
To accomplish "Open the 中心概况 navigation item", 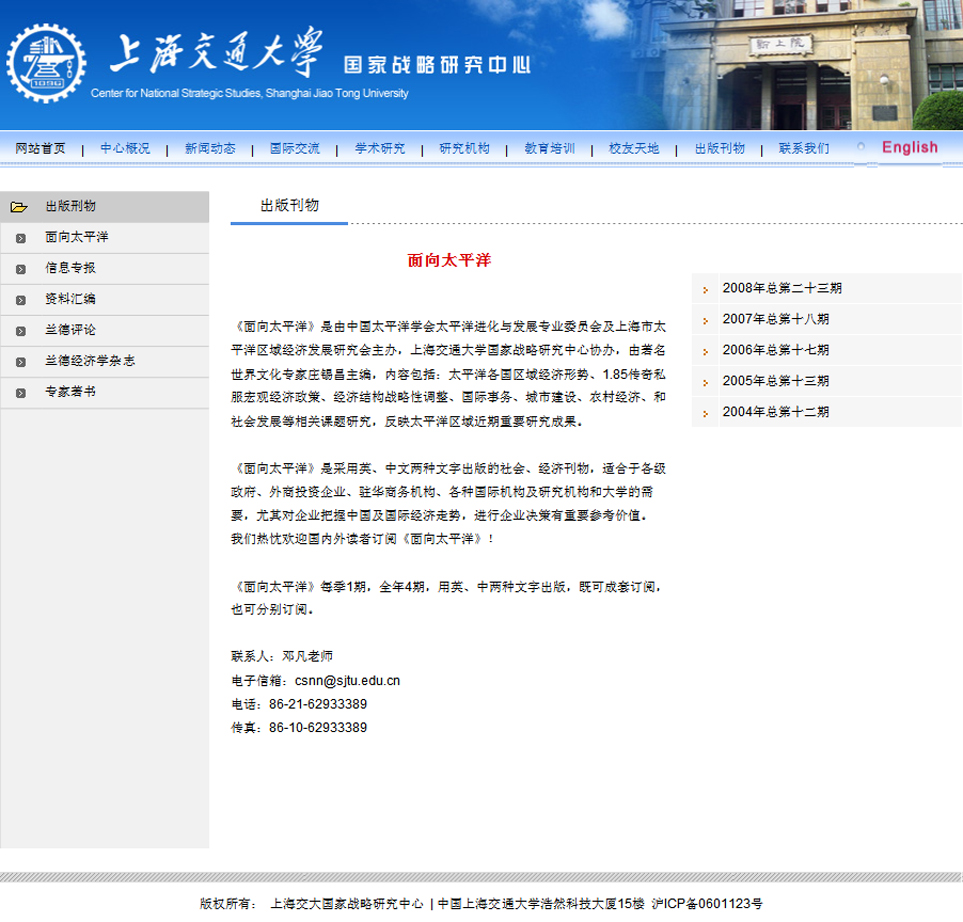I will (125, 149).
